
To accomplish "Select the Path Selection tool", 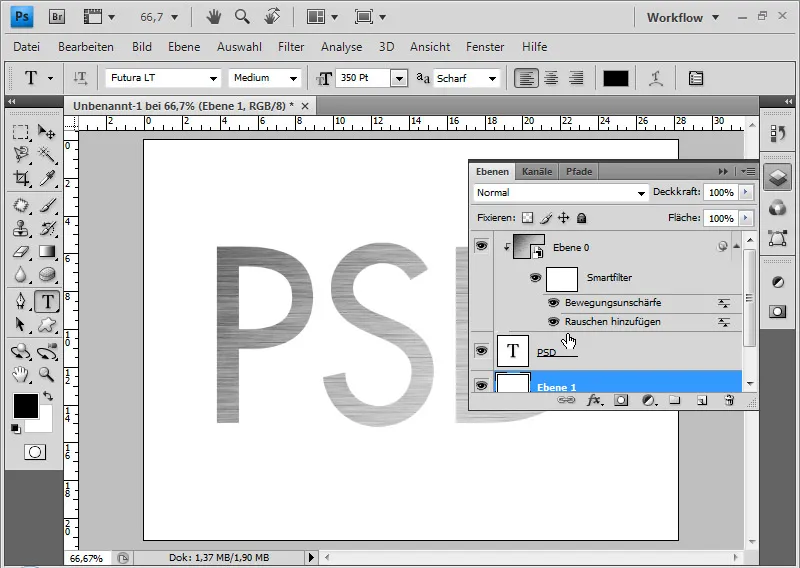I will 20,325.
